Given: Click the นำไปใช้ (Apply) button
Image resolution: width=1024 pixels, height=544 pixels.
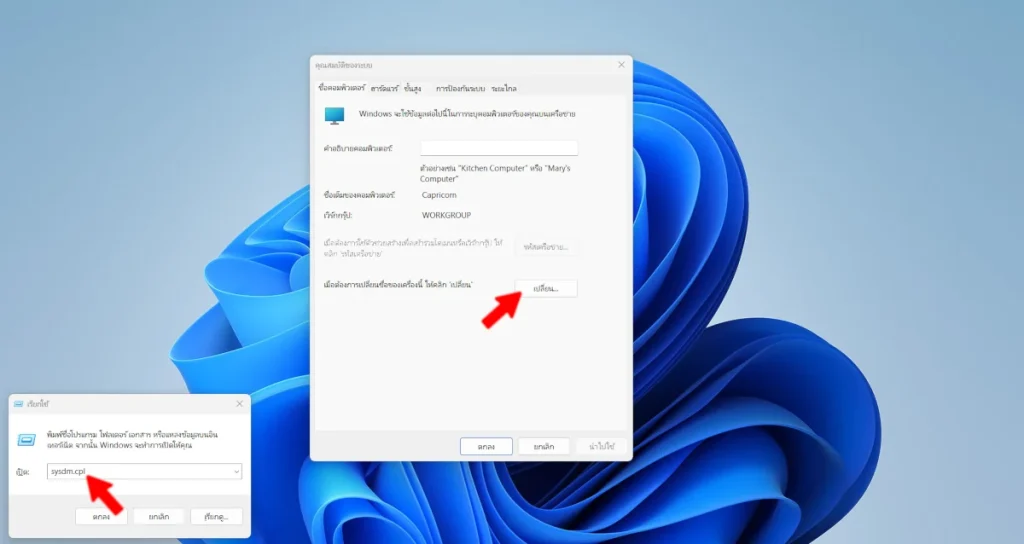Looking at the screenshot, I should tap(602, 446).
